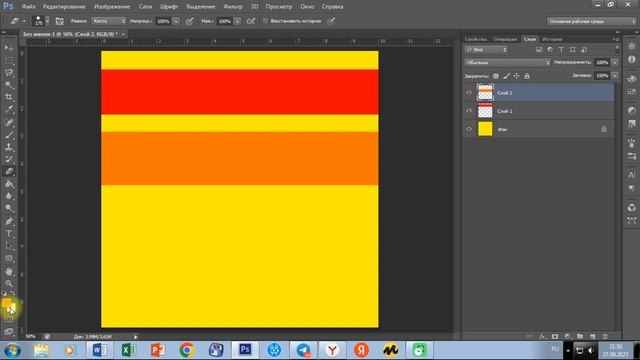Hide the Фон background layer
This screenshot has width=640, height=360.
[469, 129]
